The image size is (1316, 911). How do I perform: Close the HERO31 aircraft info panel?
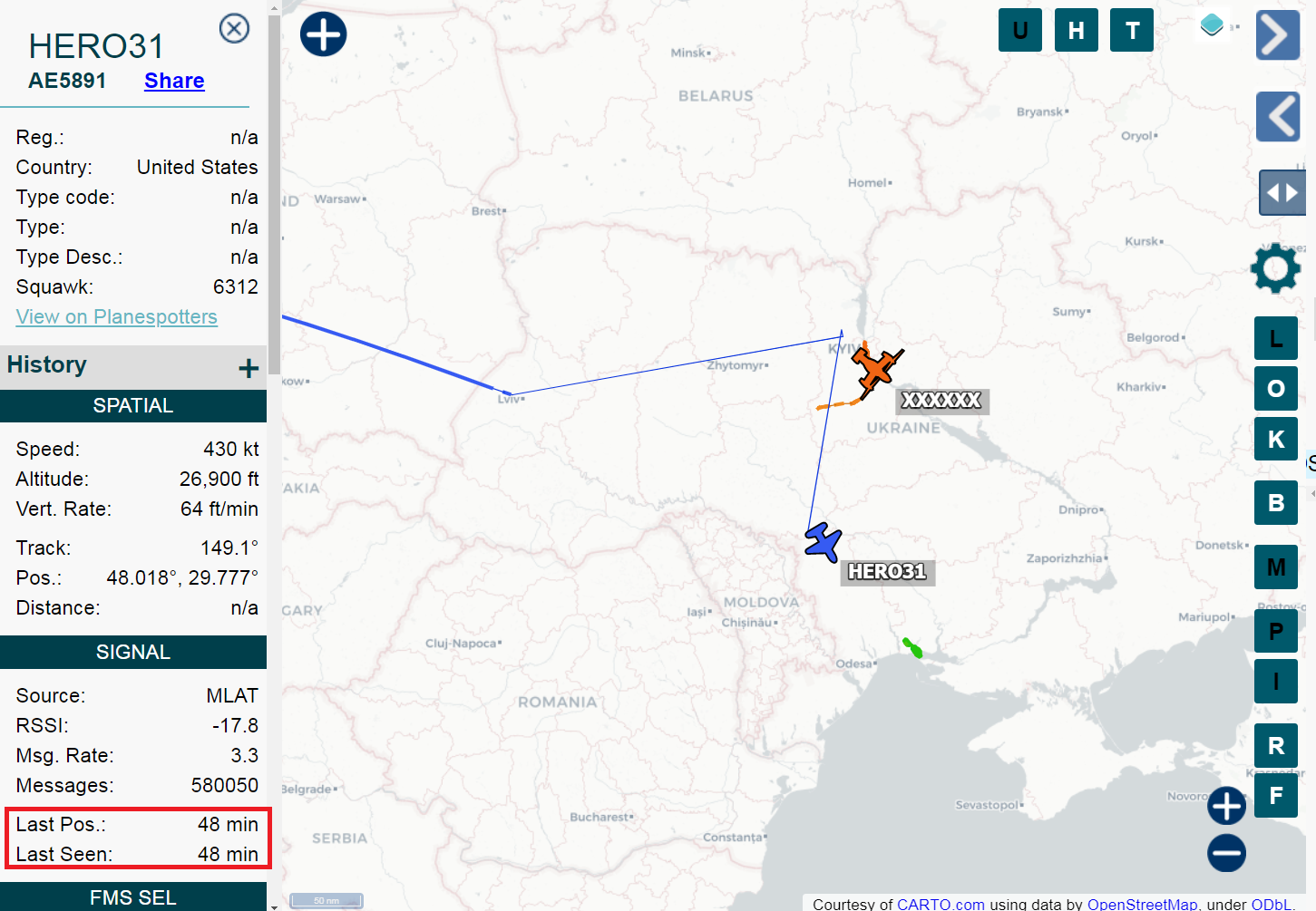[235, 28]
